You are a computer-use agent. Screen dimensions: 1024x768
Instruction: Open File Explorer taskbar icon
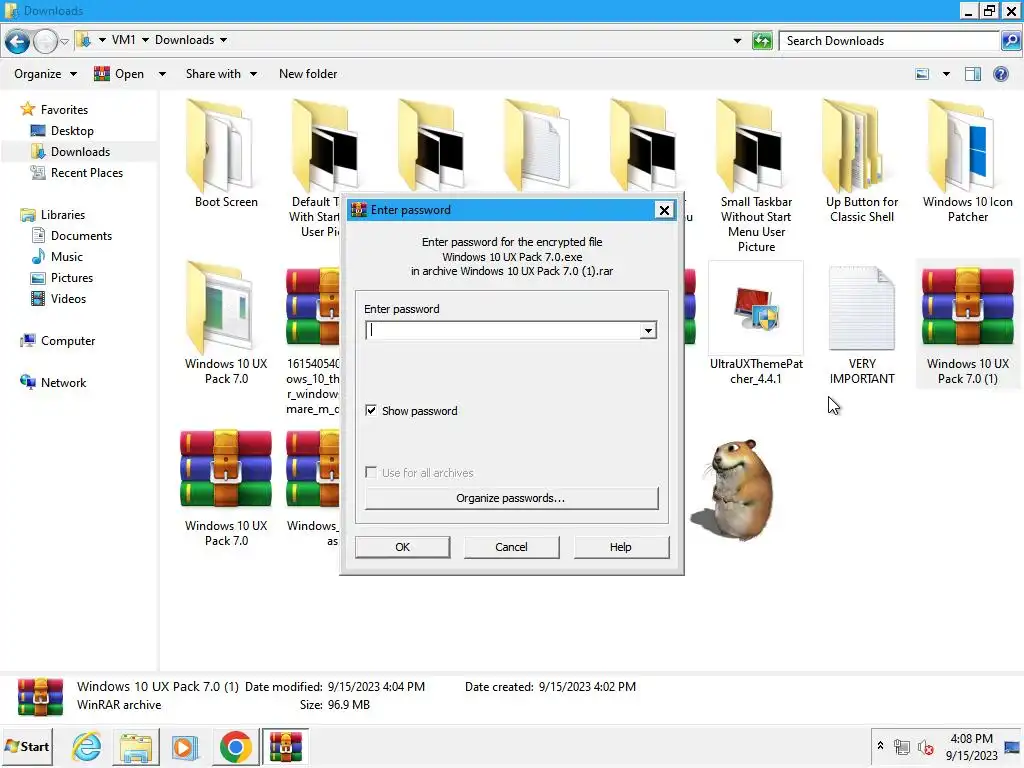click(136, 746)
